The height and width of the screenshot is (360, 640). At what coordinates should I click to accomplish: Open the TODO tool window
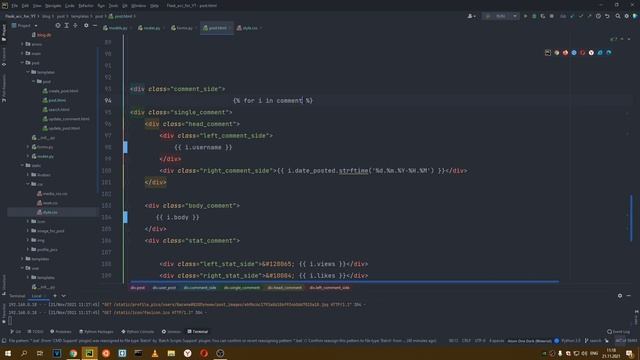click(x=35, y=331)
